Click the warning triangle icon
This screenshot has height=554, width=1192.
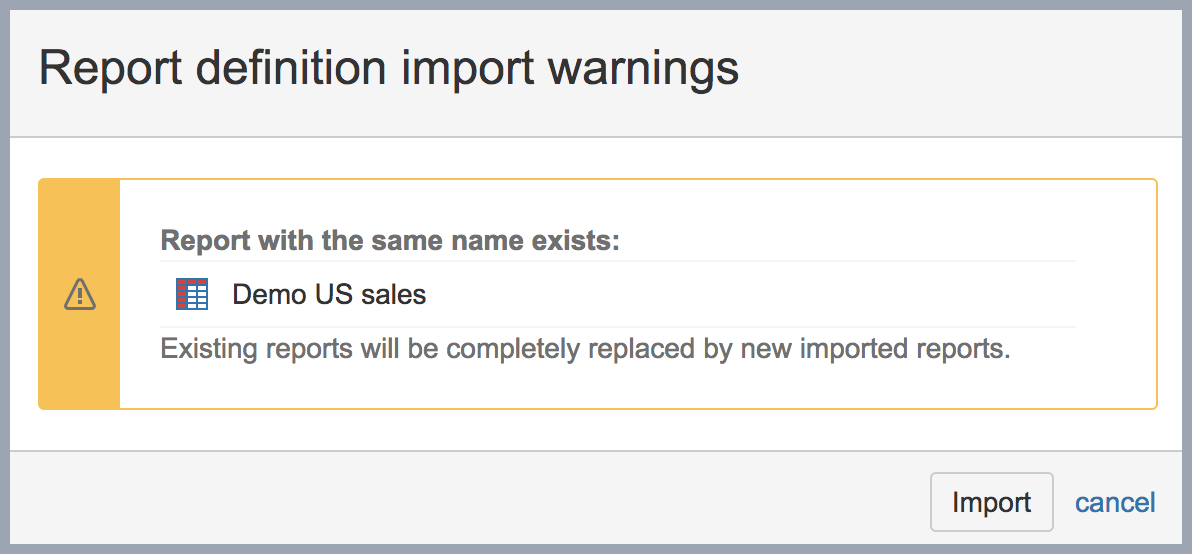click(79, 294)
